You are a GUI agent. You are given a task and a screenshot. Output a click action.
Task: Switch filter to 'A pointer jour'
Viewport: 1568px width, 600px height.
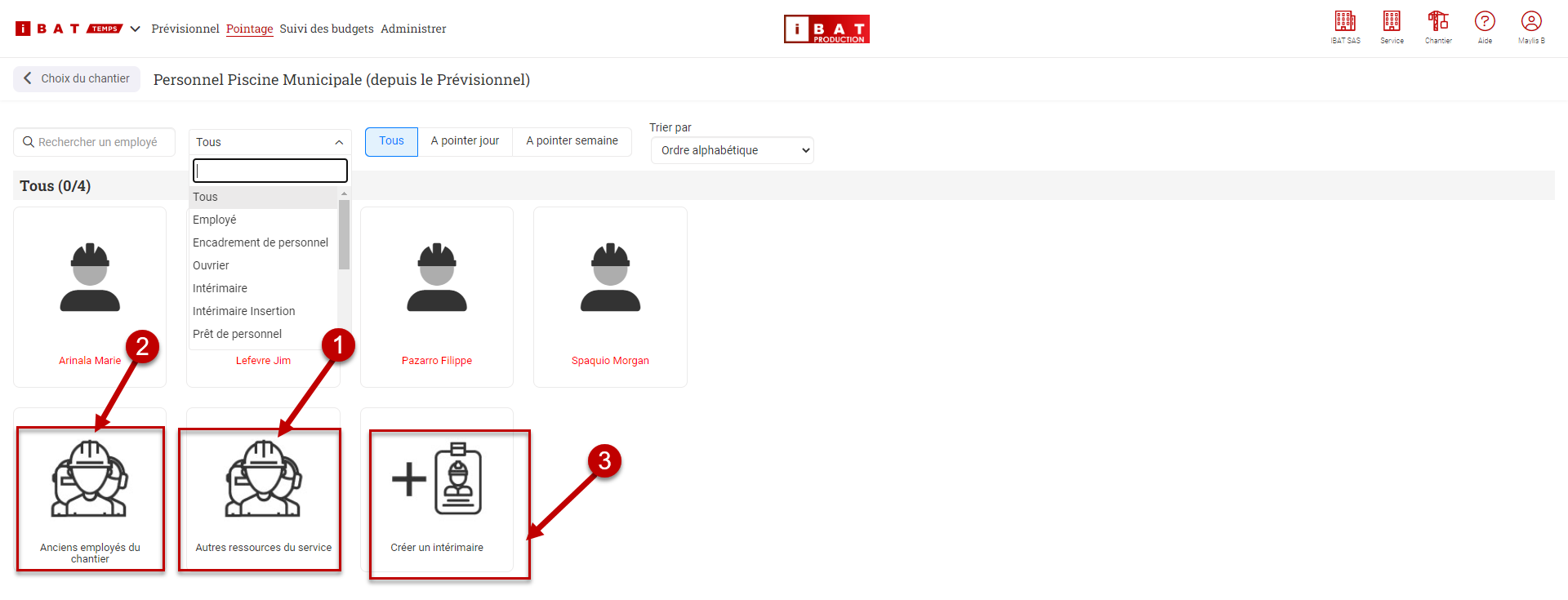pos(465,141)
